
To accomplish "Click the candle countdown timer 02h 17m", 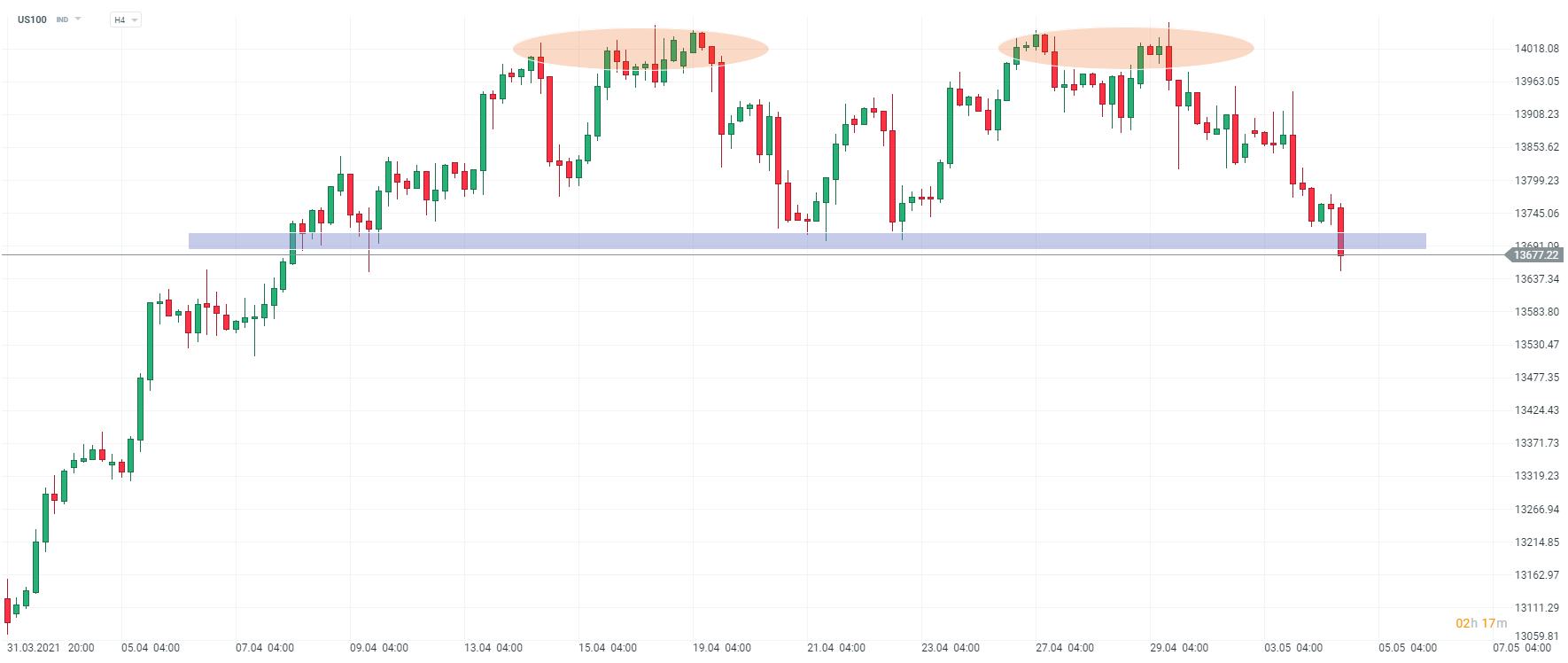I will tap(1480, 623).
